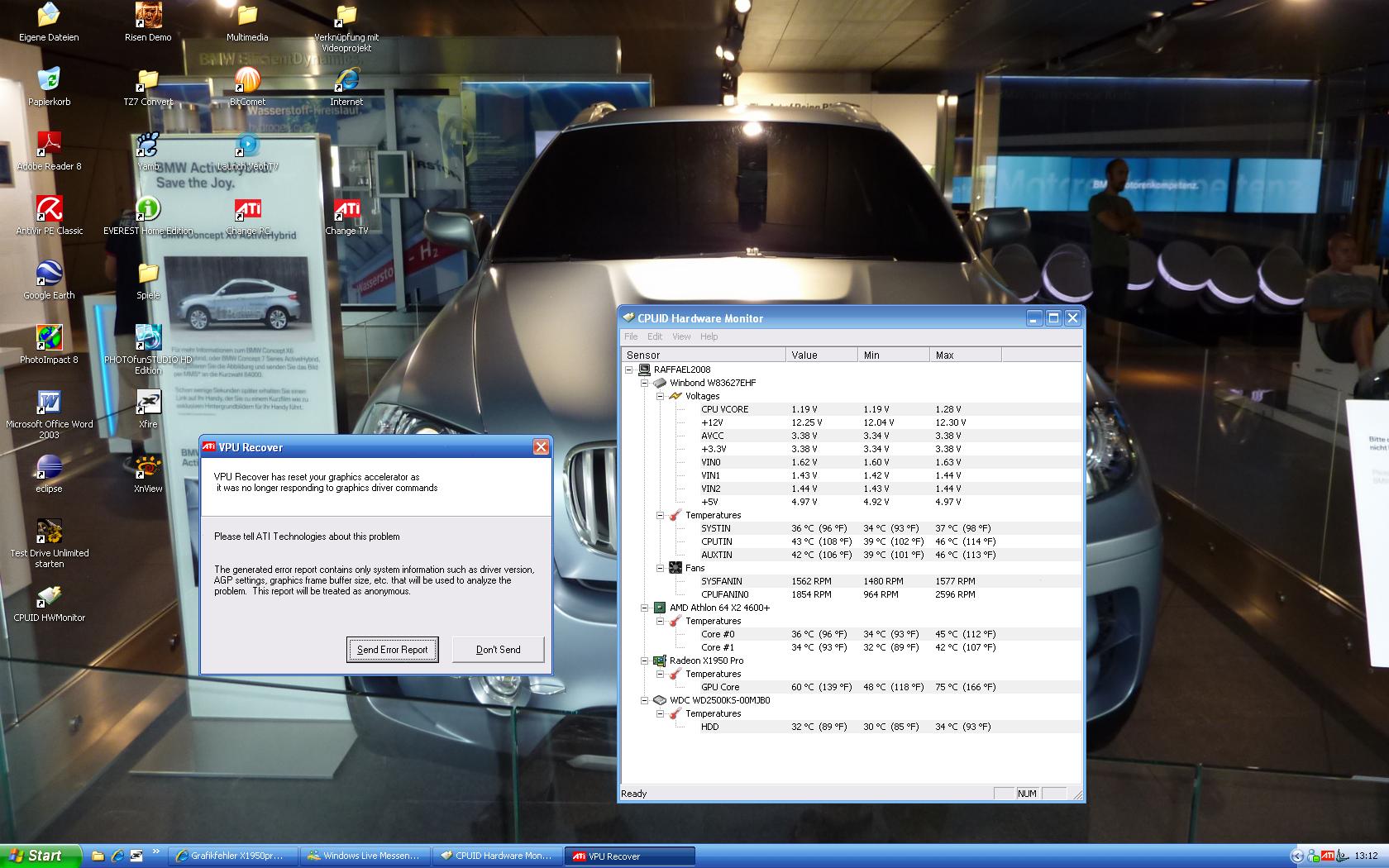Switch to CPUID Hardware Monitor taskbar item

click(x=497, y=856)
